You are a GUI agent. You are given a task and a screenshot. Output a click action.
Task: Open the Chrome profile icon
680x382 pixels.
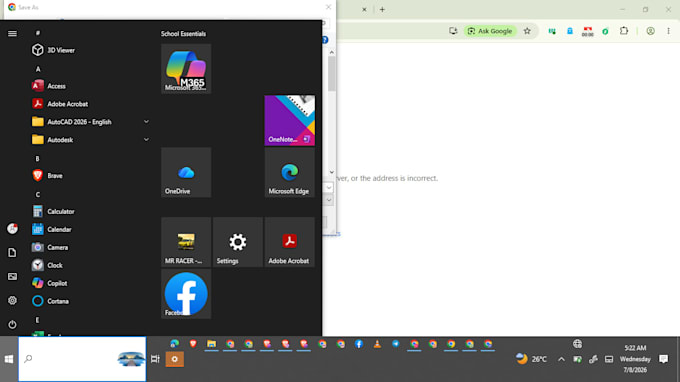click(x=651, y=31)
